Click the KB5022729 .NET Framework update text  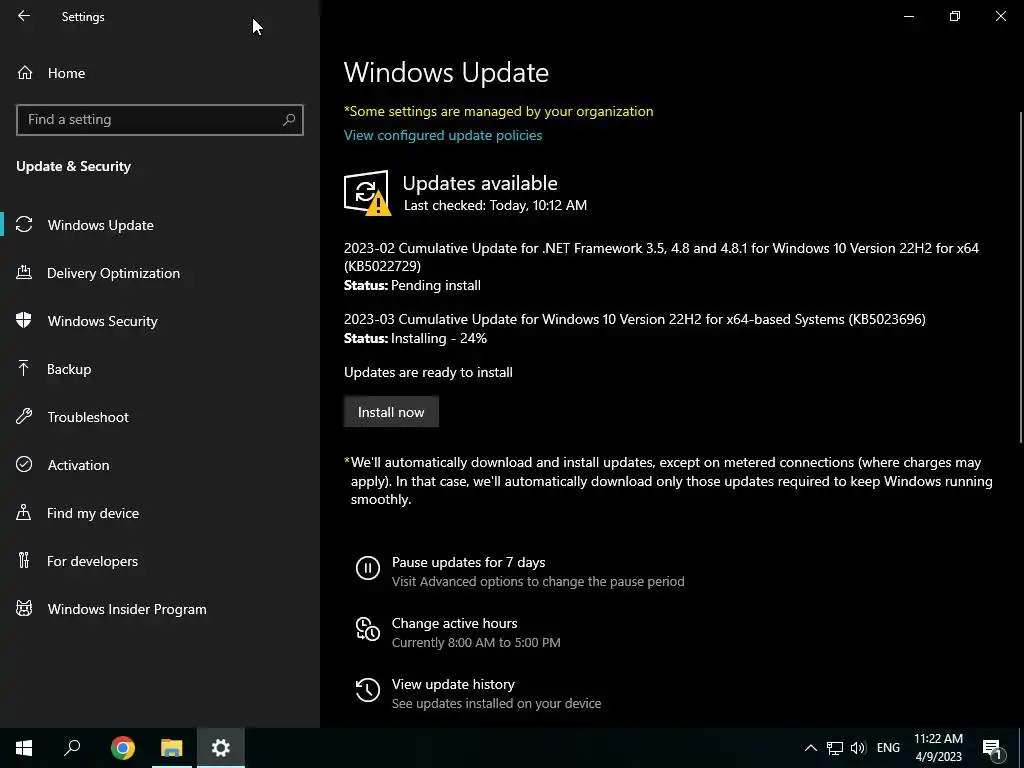662,257
